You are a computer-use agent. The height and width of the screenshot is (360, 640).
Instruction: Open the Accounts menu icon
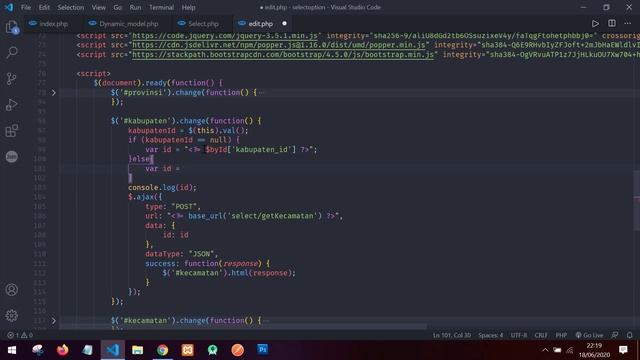point(12,290)
